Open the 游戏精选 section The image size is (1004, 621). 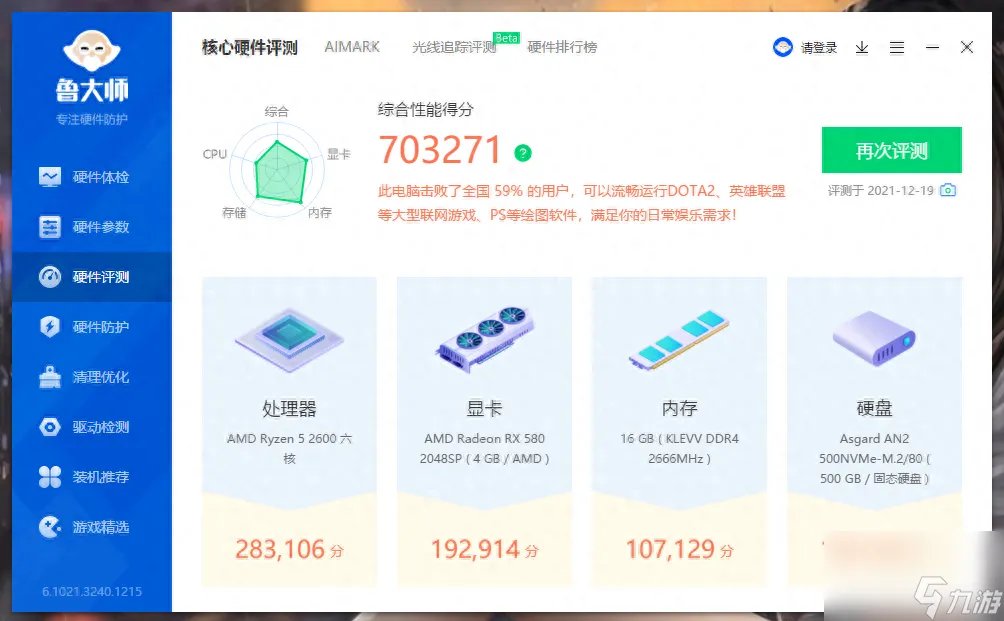(85, 527)
